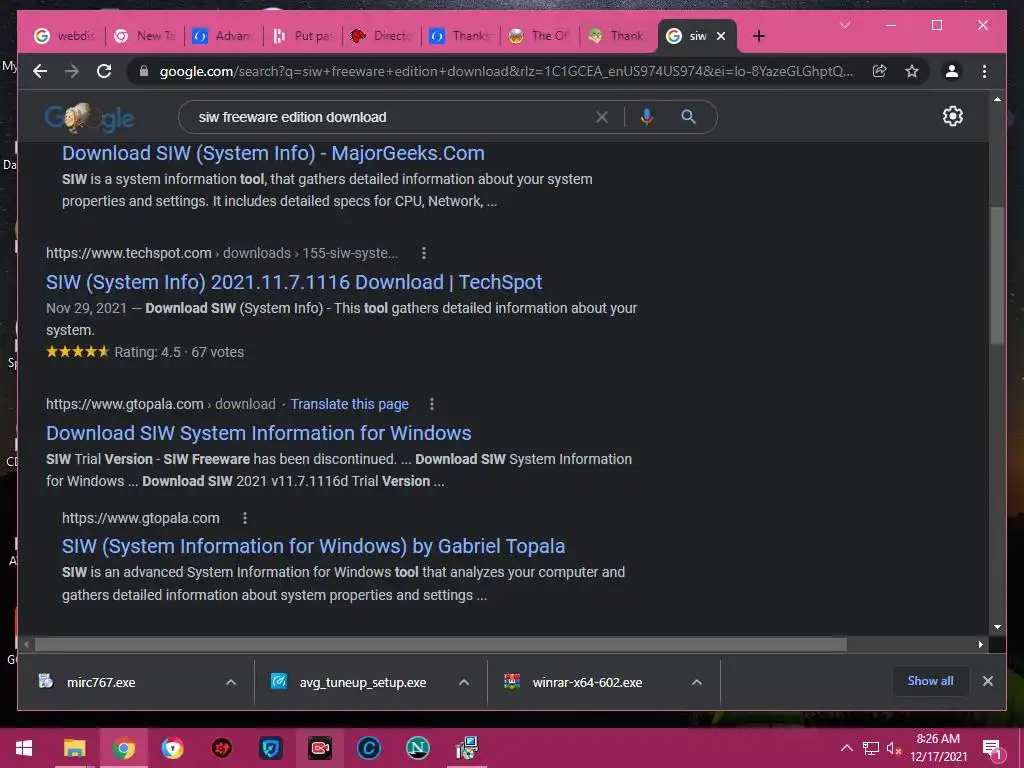
Task: Click the Chrome taskbar icon
Action: point(123,748)
